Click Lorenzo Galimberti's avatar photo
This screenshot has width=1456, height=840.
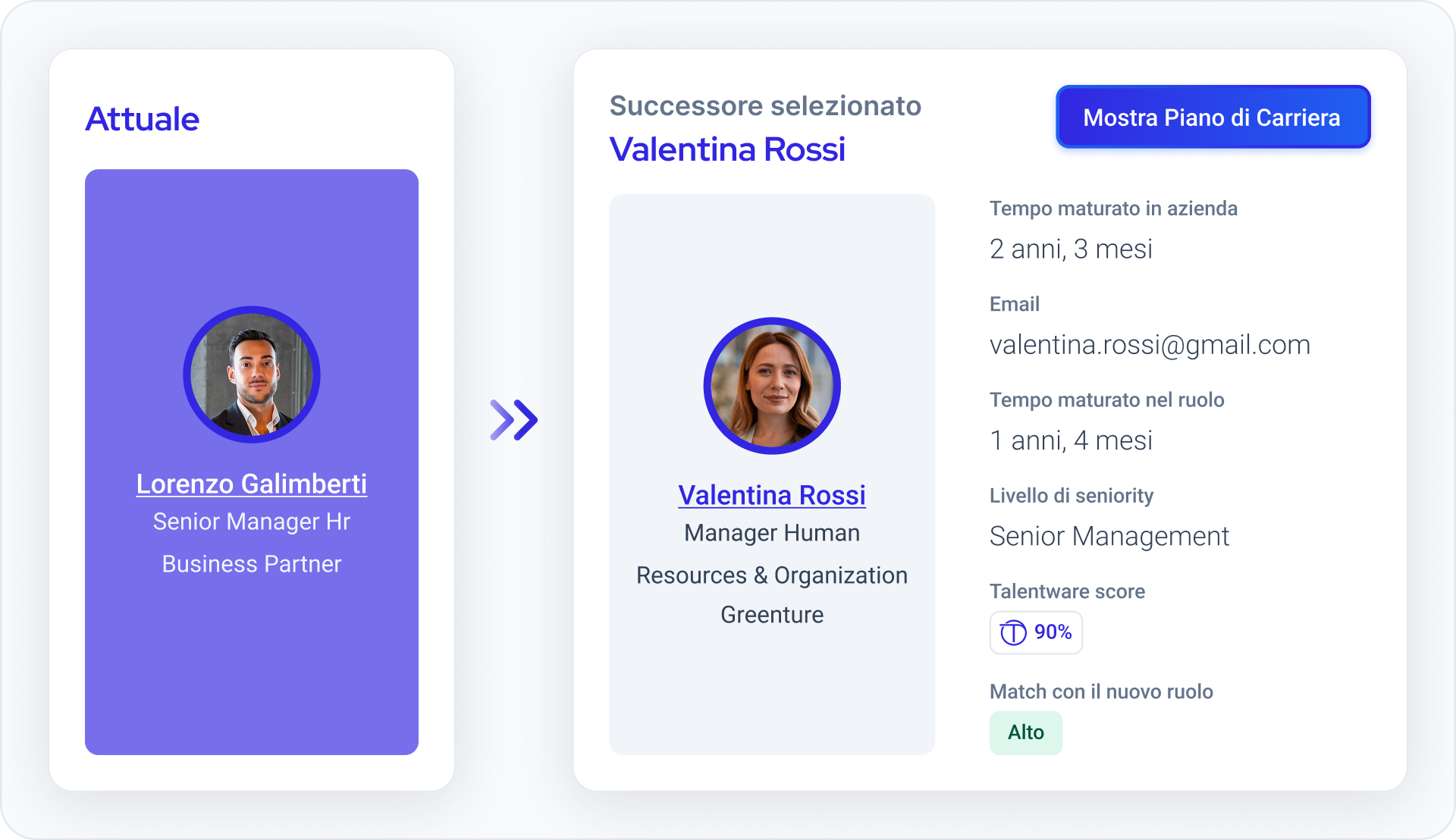click(252, 375)
